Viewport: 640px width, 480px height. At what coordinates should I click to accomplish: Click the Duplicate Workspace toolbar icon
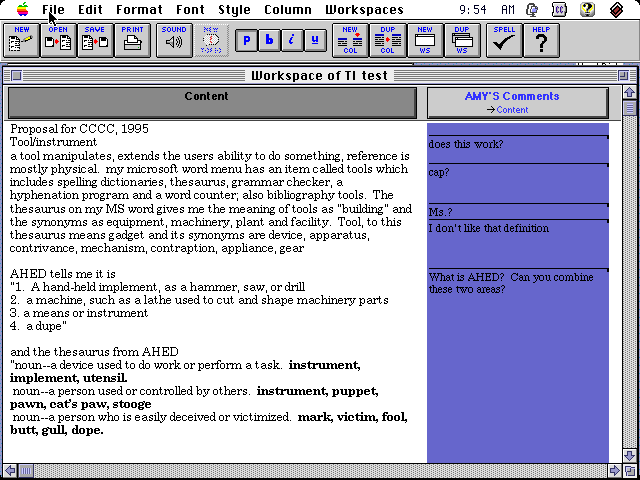point(462,40)
